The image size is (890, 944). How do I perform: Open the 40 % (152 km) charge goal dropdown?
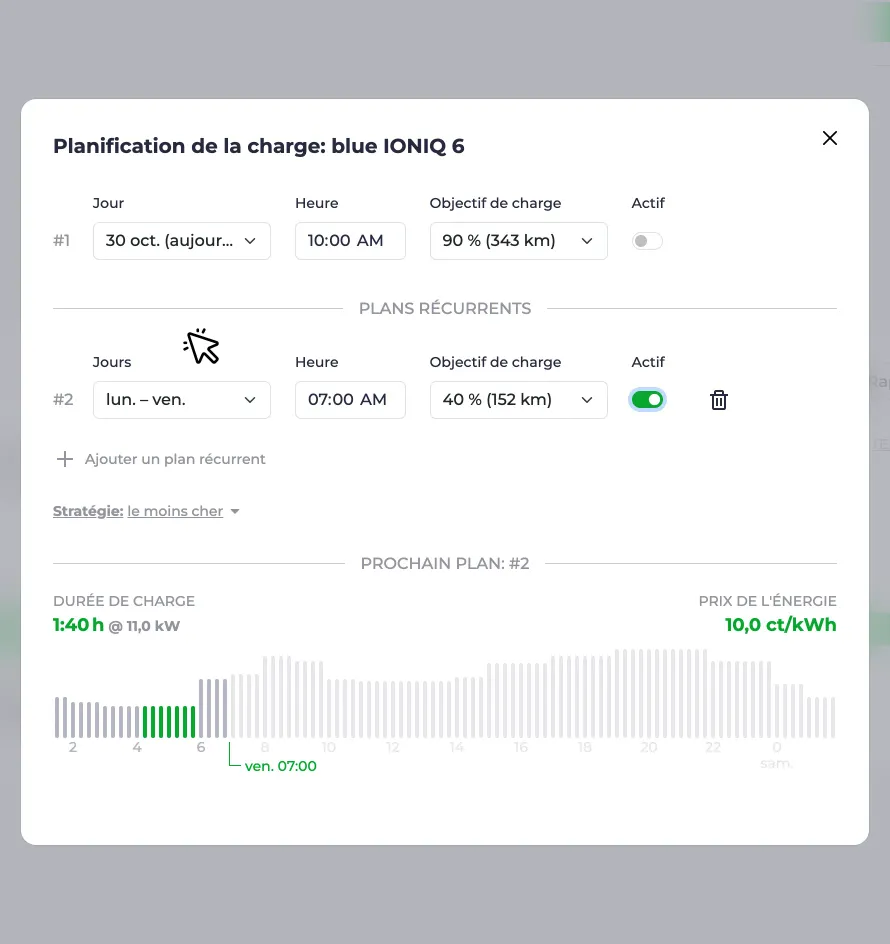[518, 400]
